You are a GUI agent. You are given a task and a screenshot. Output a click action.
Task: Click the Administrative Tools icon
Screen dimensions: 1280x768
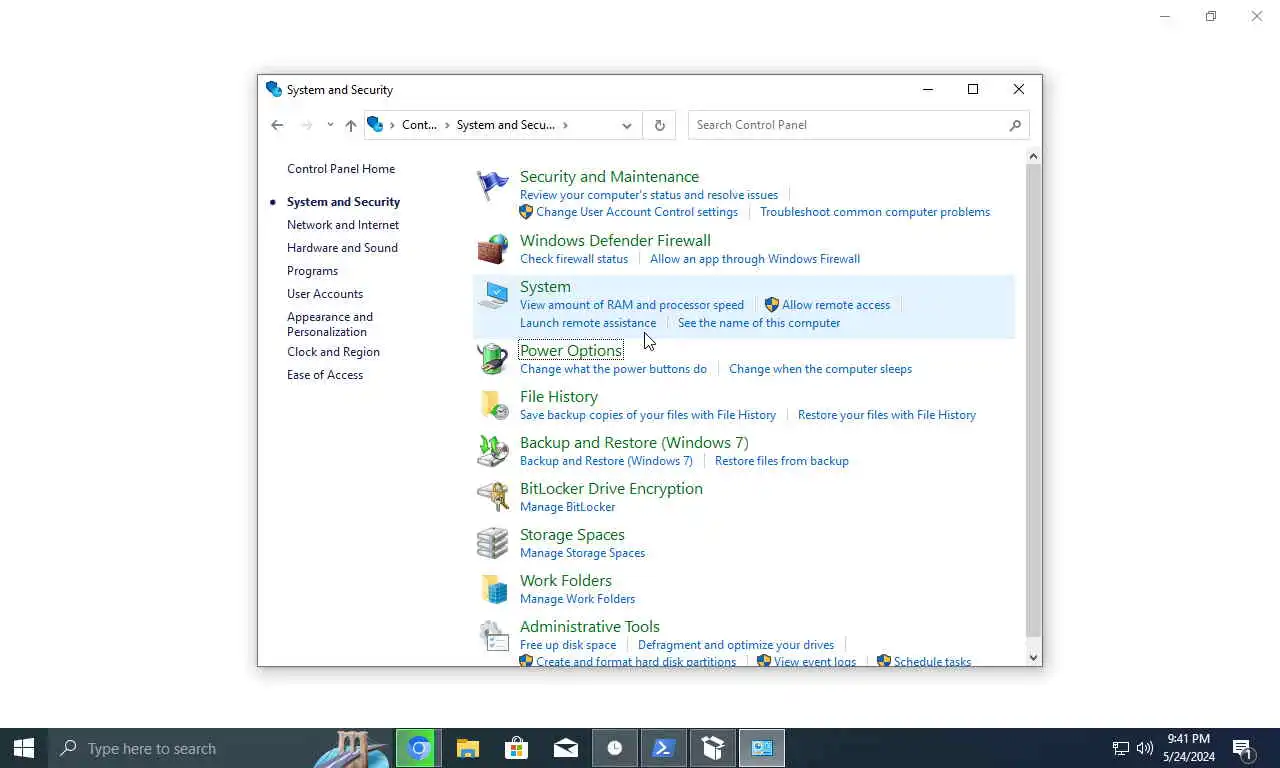(492, 635)
